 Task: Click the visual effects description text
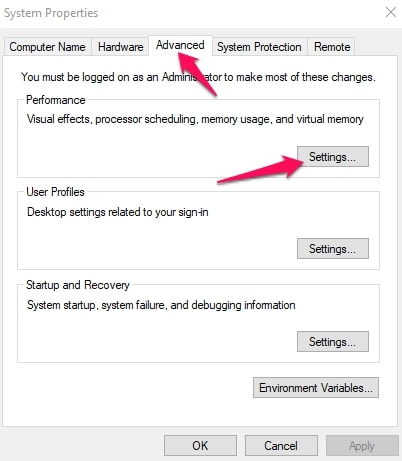point(195,119)
